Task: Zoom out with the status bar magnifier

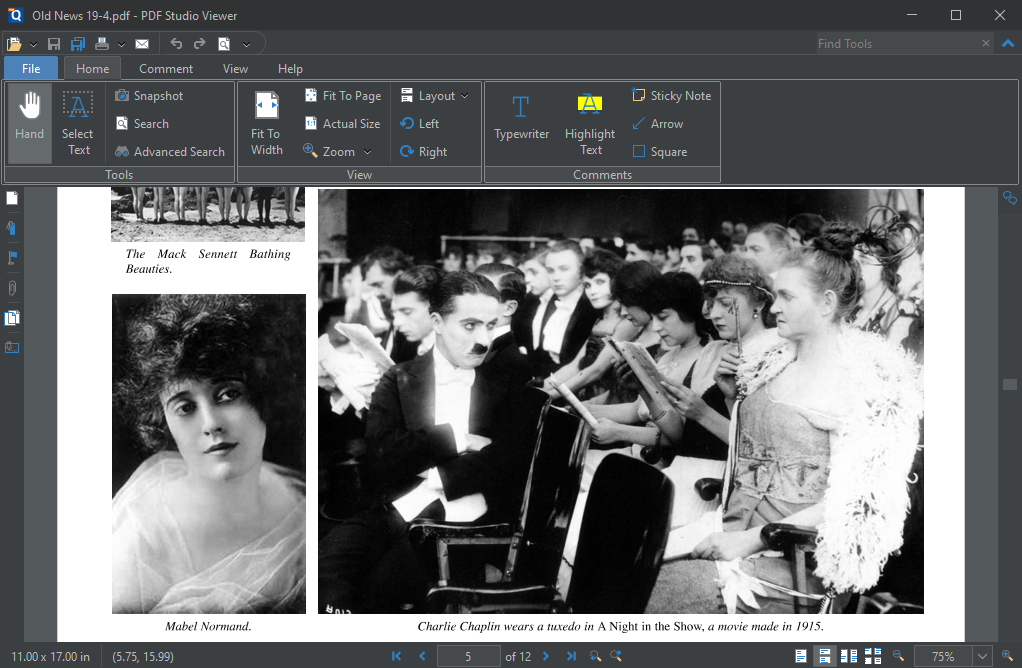Action: click(899, 656)
